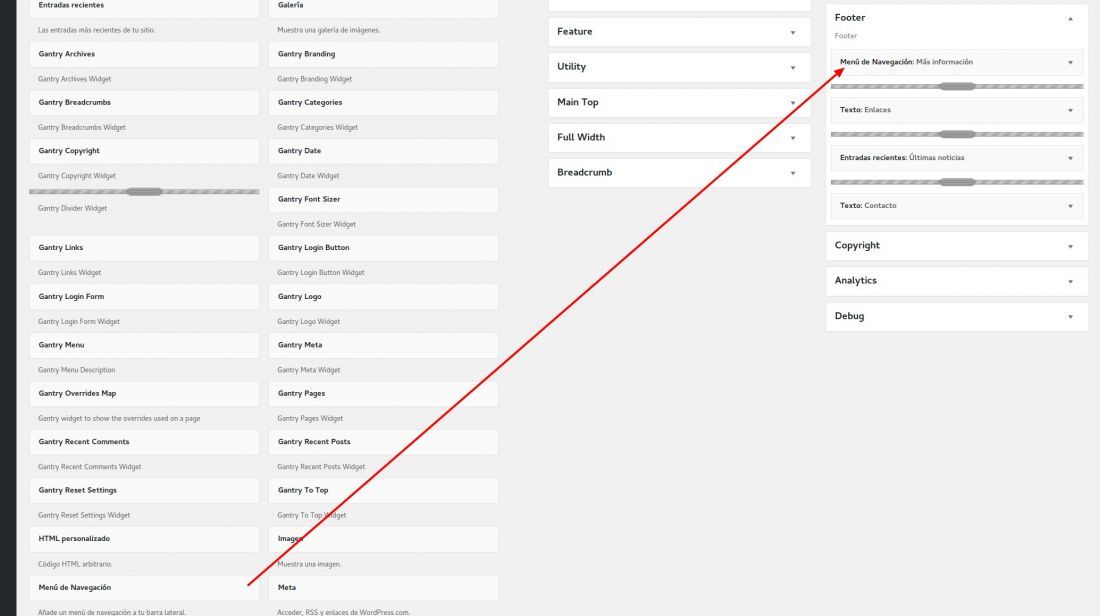Click the 'Gantry Menu Description' text
Viewport: 1100px width, 616px height.
[x=76, y=370]
